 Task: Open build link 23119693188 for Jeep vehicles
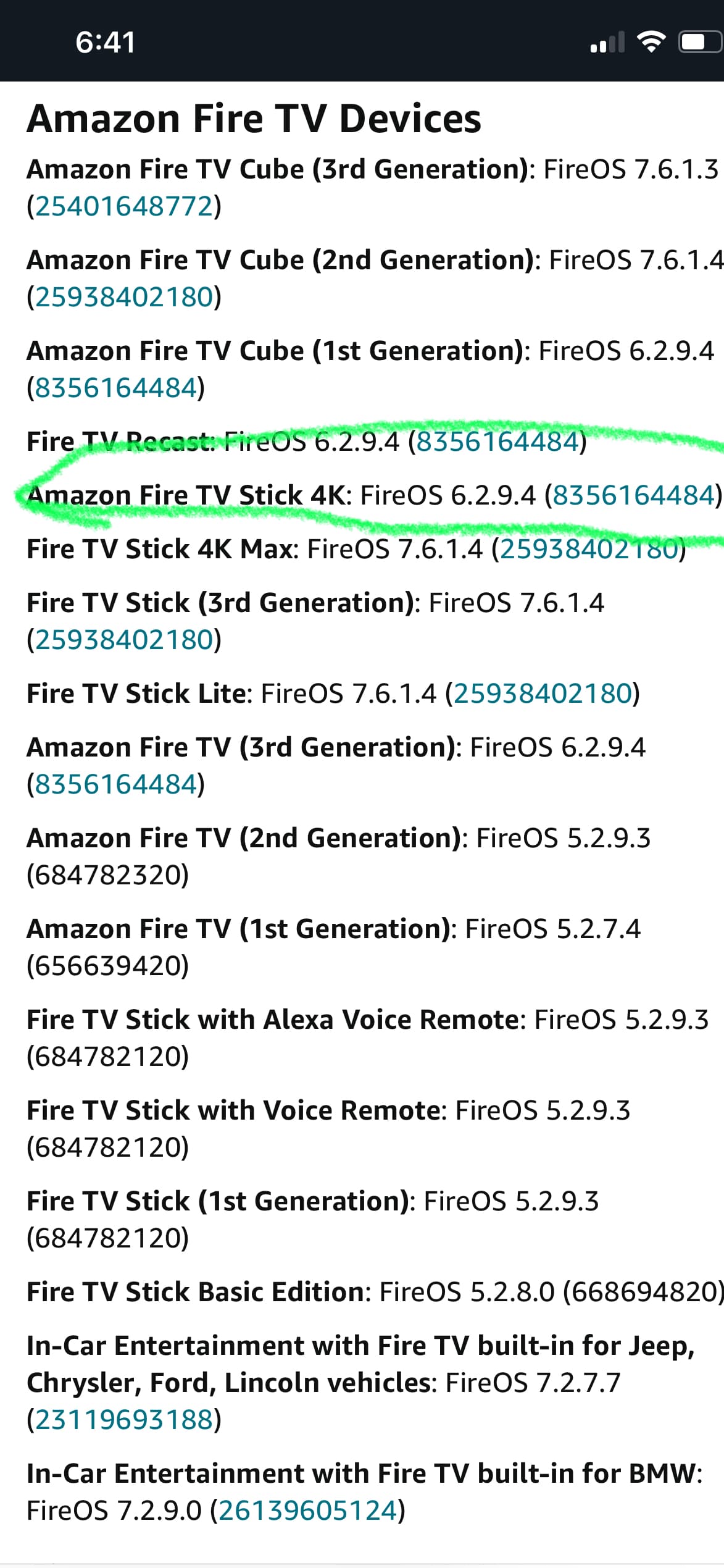pyautogui.click(x=124, y=1419)
